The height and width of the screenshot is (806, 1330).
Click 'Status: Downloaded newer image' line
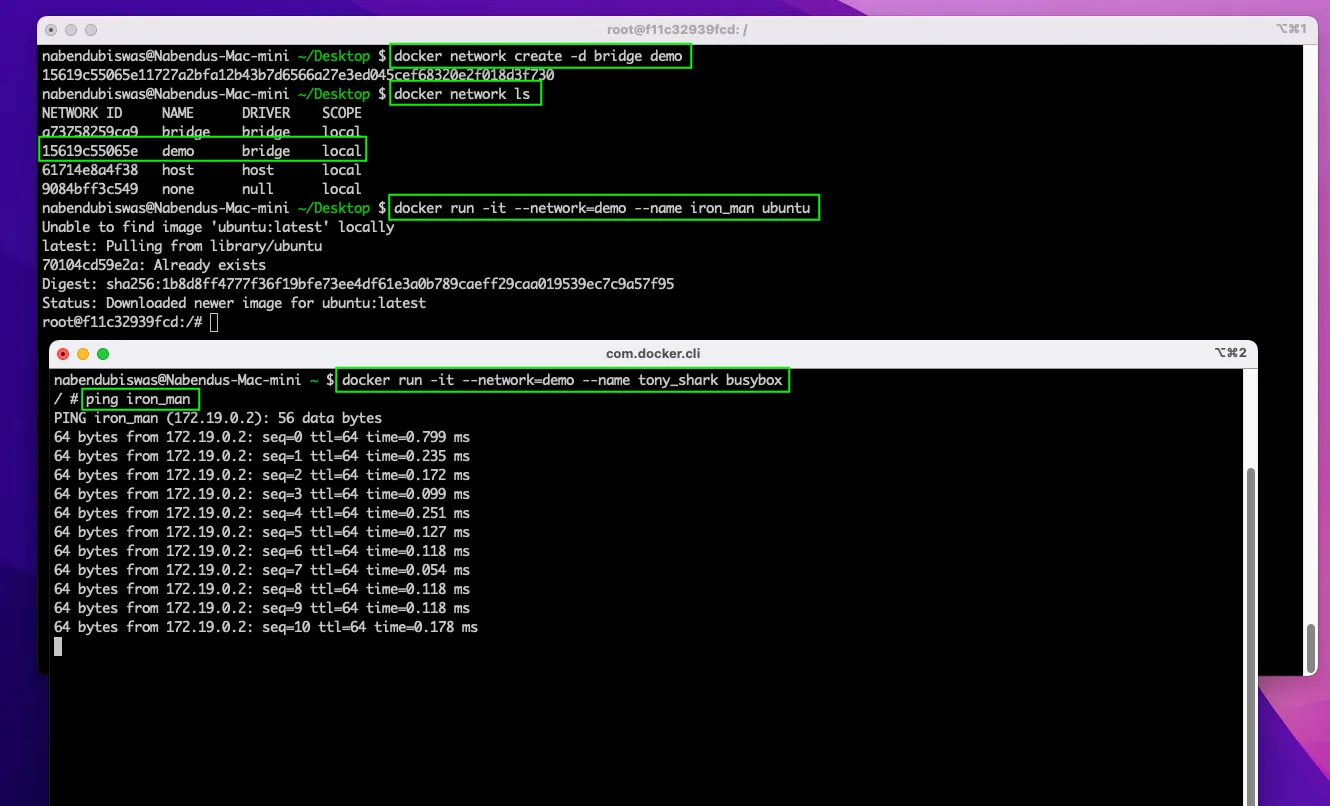(234, 303)
